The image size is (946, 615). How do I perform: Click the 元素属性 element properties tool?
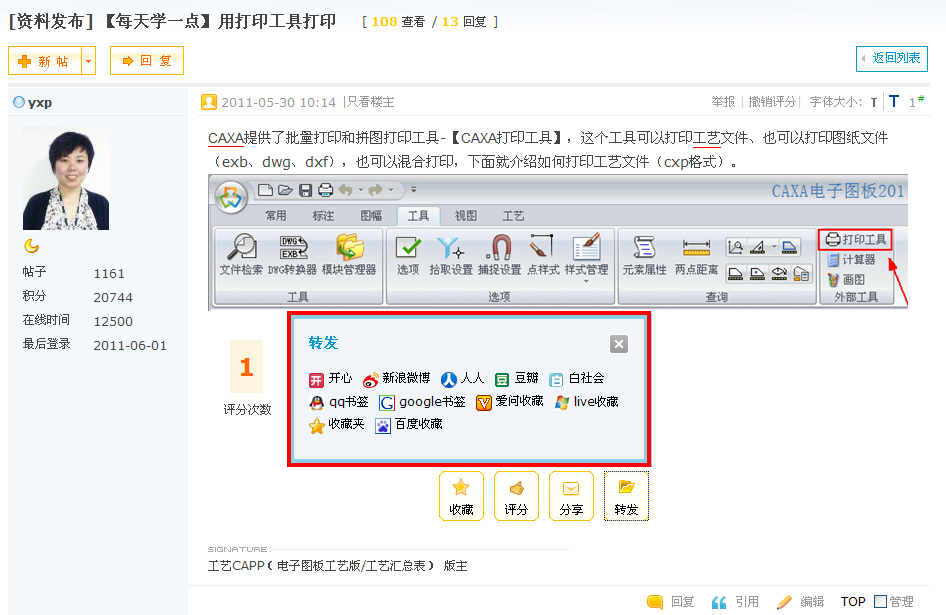644,254
